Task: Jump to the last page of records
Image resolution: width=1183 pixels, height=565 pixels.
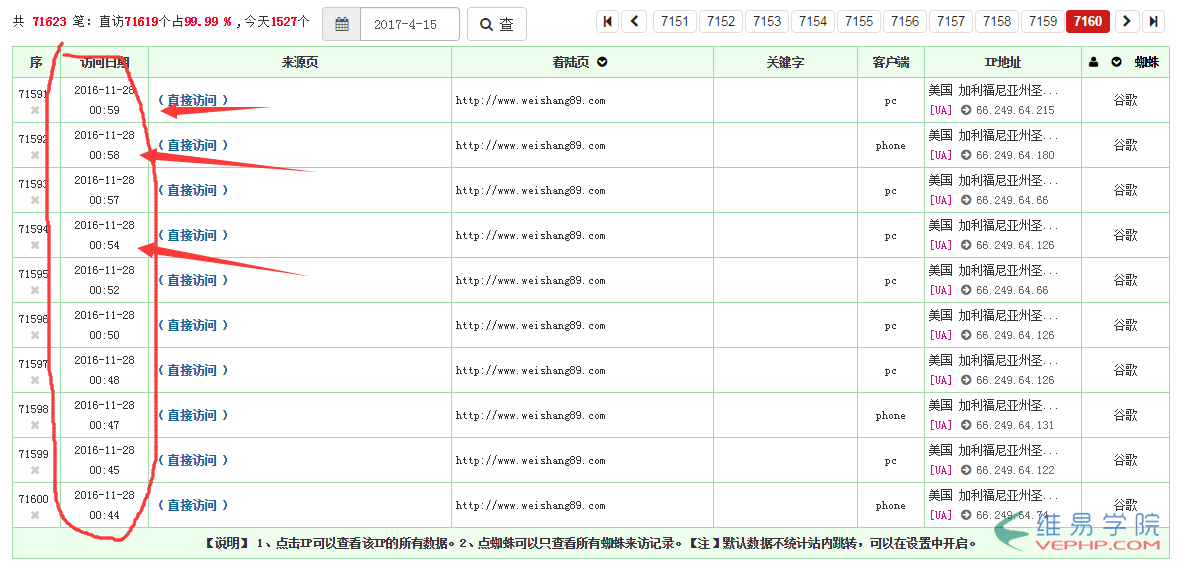Action: [1153, 21]
